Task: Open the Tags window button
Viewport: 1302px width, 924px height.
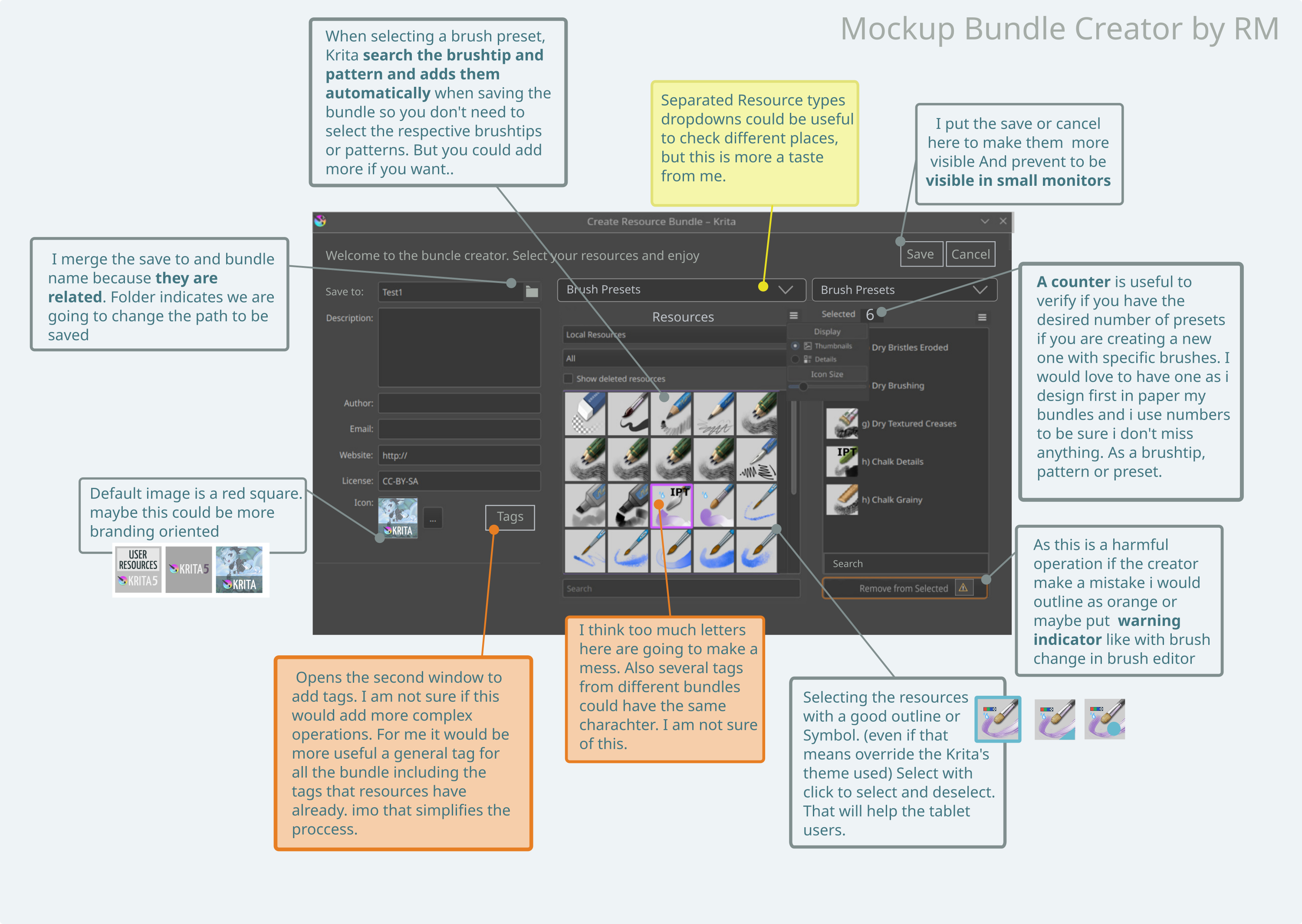Action: point(510,516)
